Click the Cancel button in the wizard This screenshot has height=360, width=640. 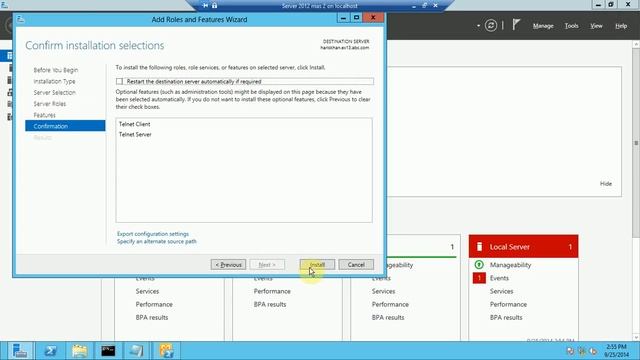pyautogui.click(x=356, y=264)
